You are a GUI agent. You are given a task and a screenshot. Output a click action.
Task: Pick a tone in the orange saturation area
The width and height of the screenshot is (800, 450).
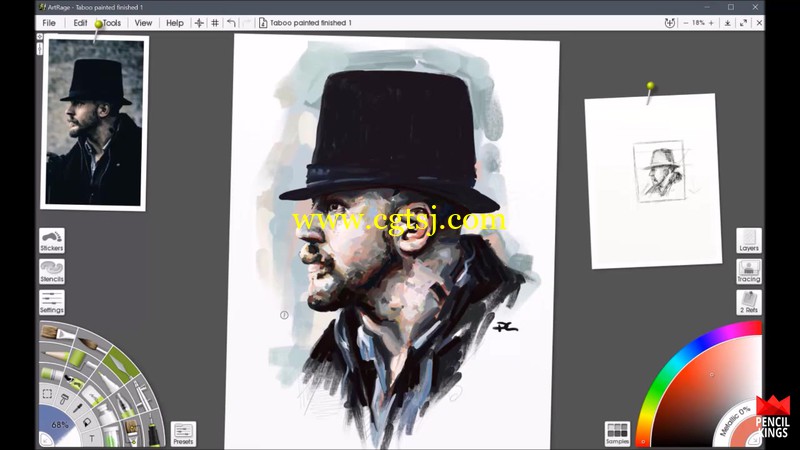click(712, 375)
